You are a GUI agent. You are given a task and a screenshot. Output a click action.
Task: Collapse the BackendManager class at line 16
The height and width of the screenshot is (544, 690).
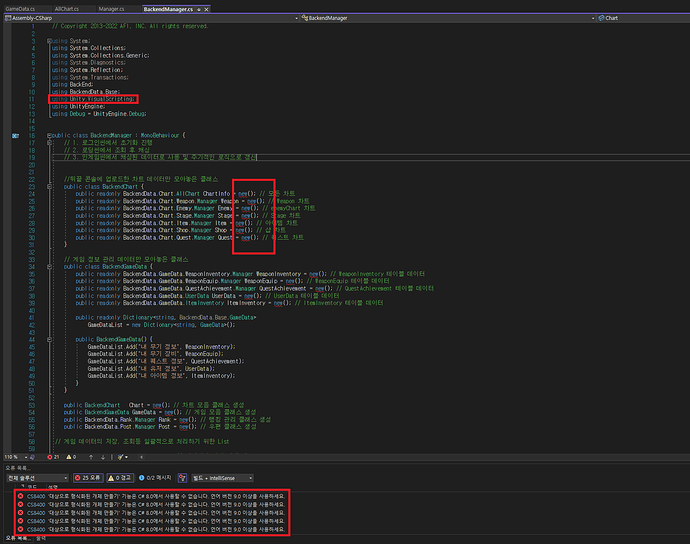point(49,136)
